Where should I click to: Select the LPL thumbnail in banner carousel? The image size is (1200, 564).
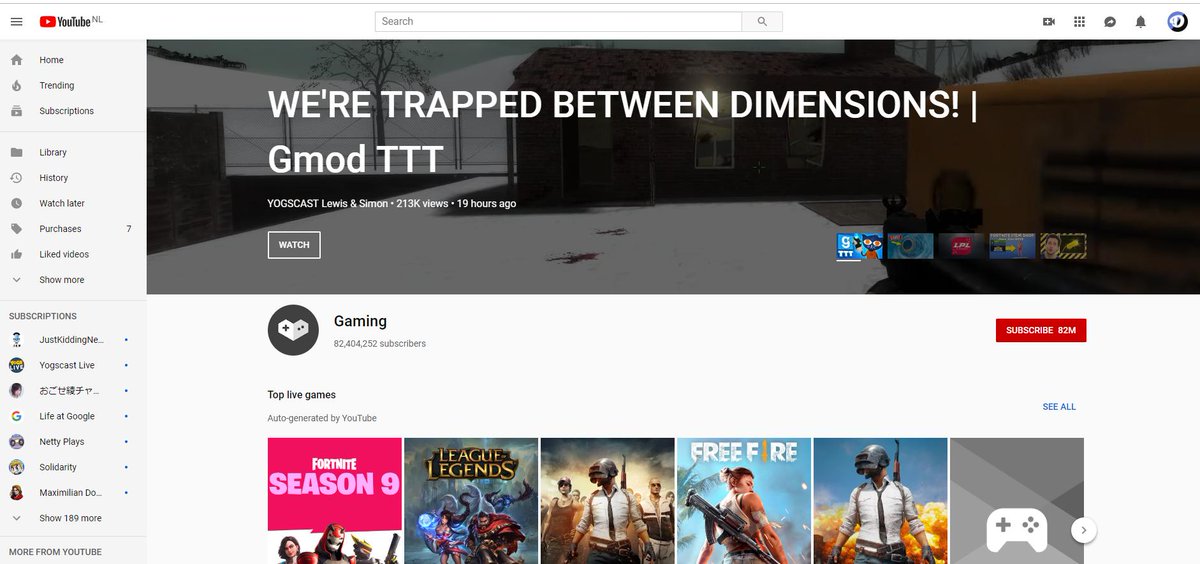[961, 246]
